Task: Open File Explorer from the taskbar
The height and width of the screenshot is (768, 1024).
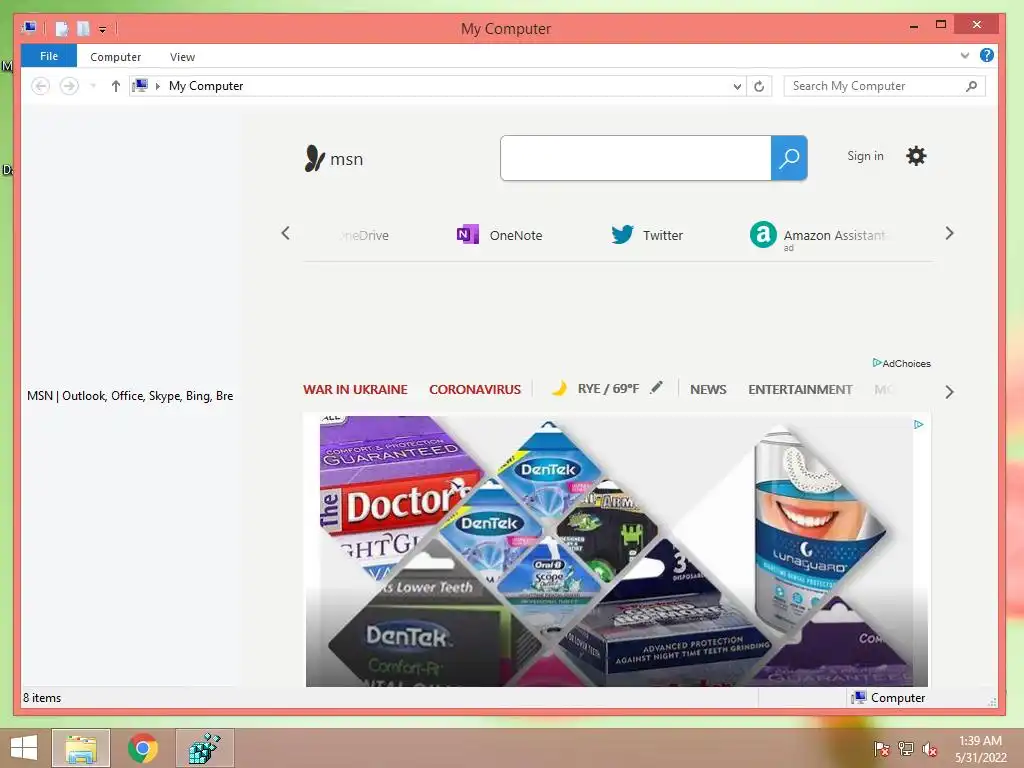Action: 81,748
